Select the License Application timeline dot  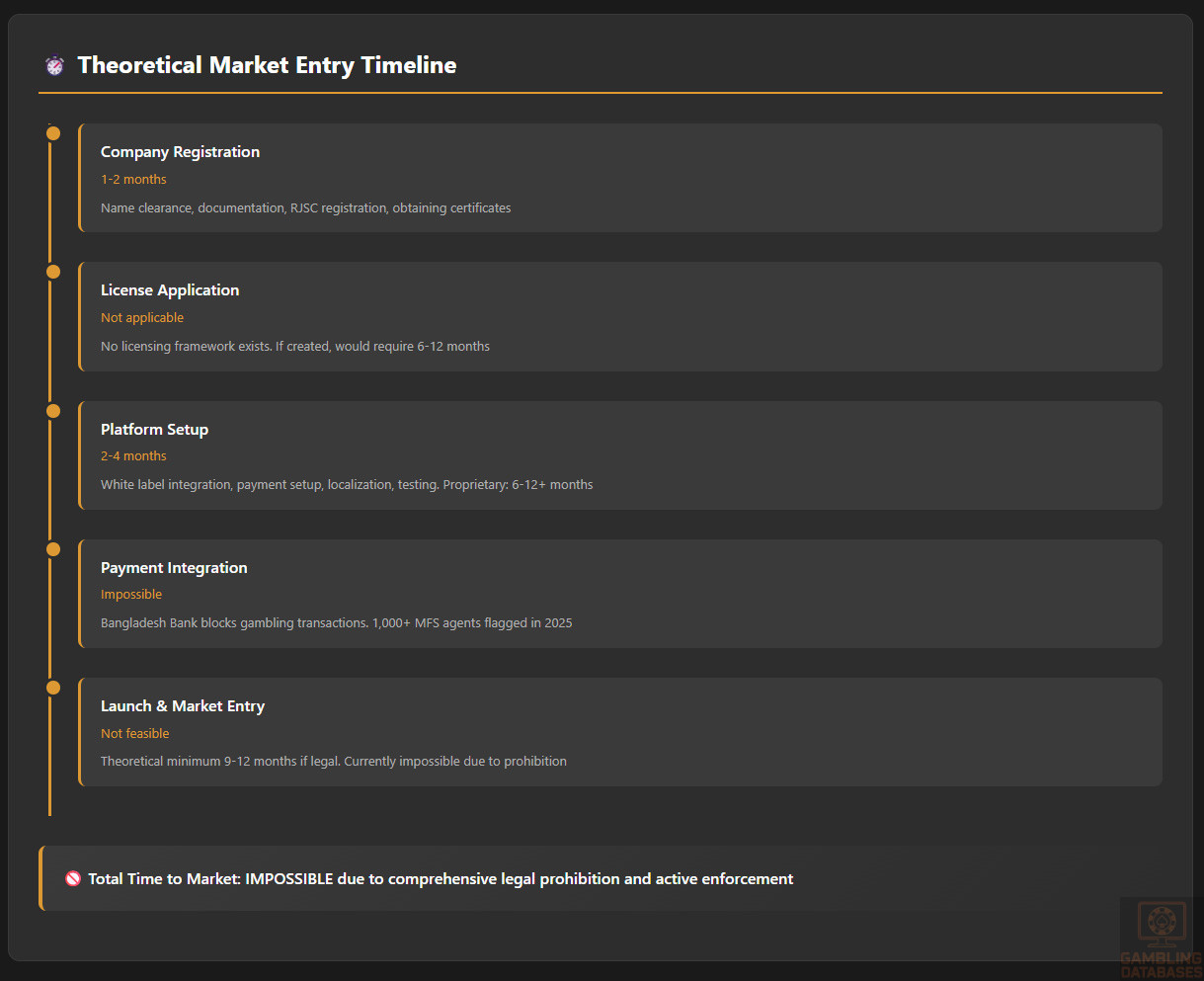[x=53, y=272]
